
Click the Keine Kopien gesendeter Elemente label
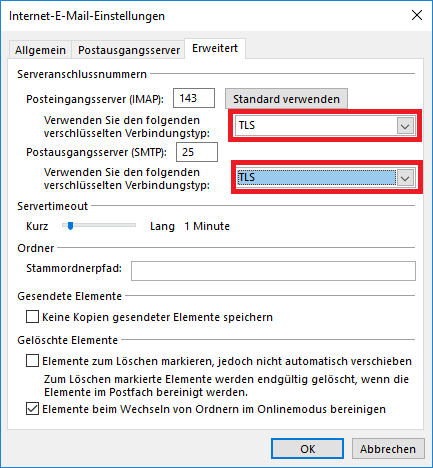pos(157,317)
